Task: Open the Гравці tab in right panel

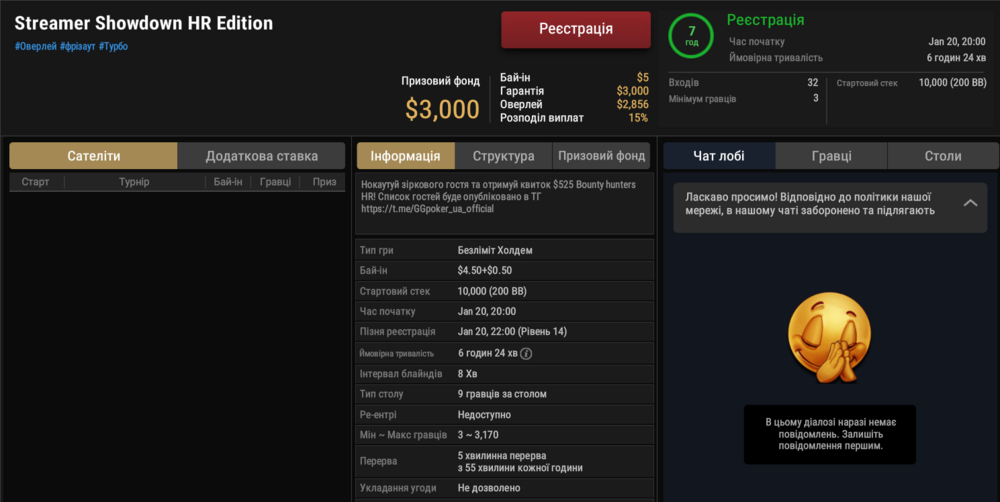Action: [831, 156]
